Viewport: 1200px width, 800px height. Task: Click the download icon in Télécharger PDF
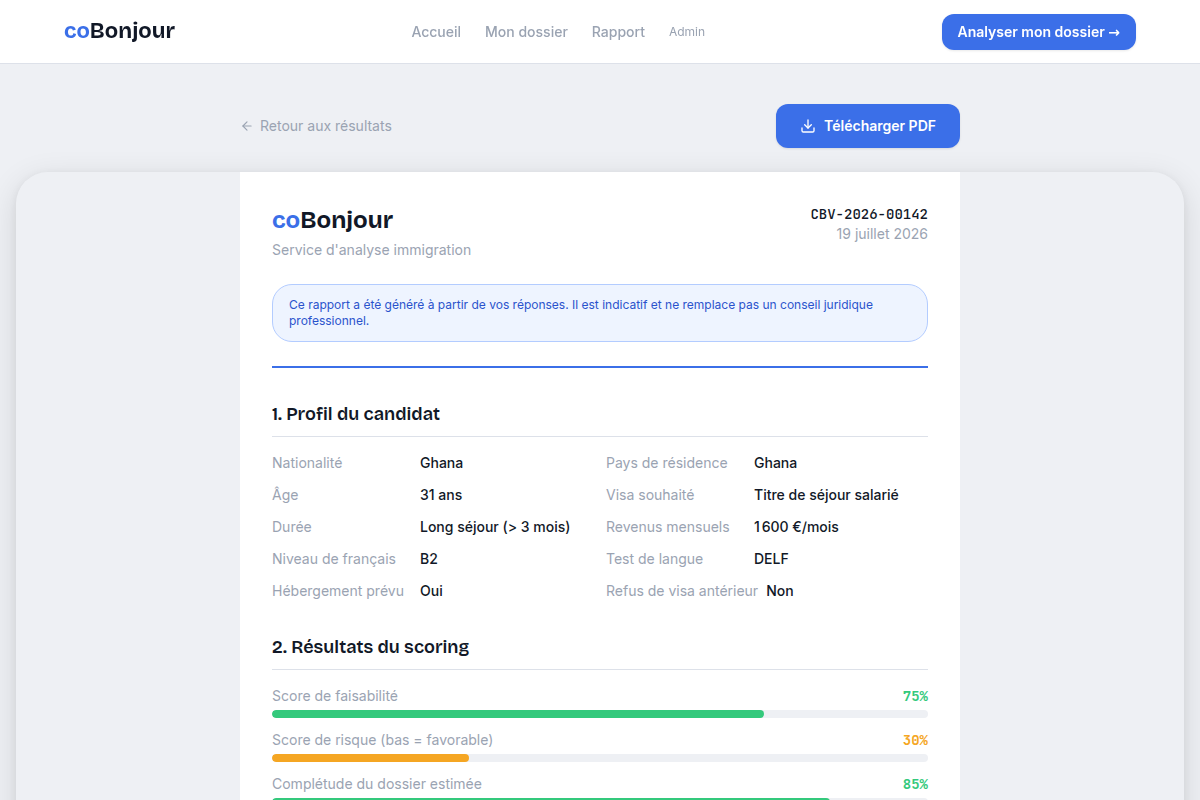click(808, 126)
